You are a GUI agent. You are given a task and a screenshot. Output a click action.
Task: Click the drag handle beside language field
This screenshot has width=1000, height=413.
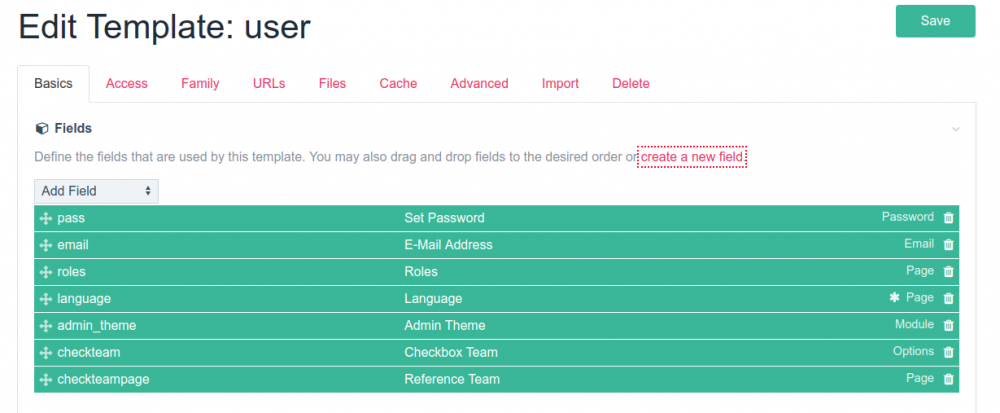click(45, 299)
